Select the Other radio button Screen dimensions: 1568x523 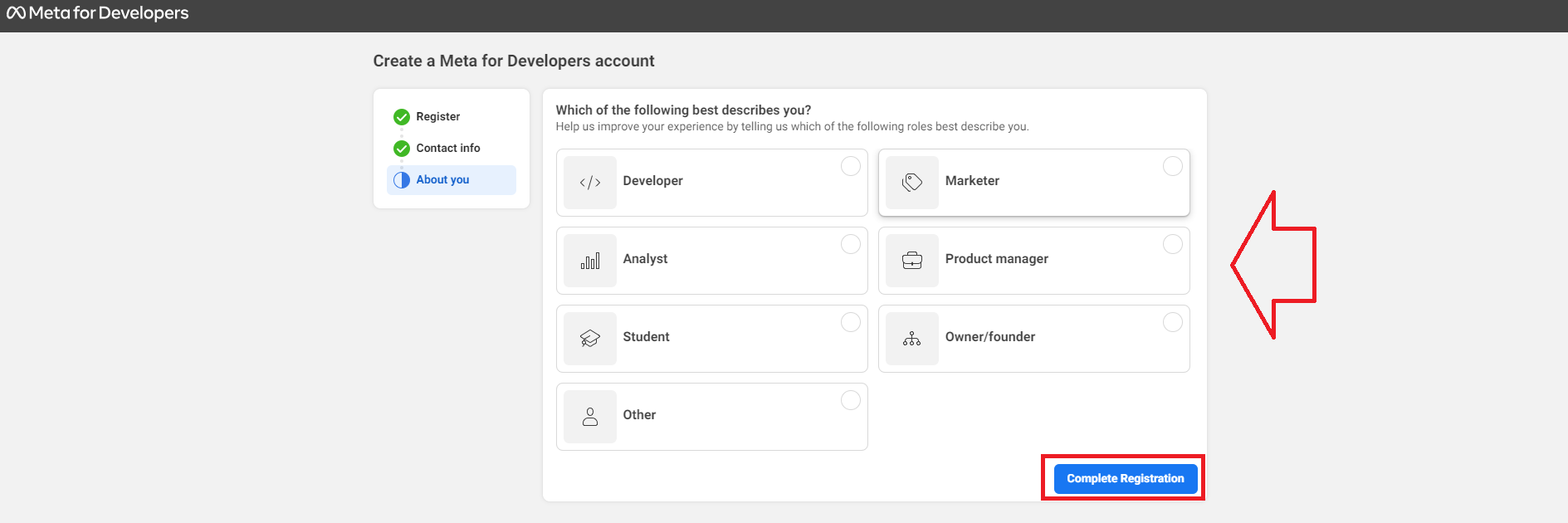point(851,400)
